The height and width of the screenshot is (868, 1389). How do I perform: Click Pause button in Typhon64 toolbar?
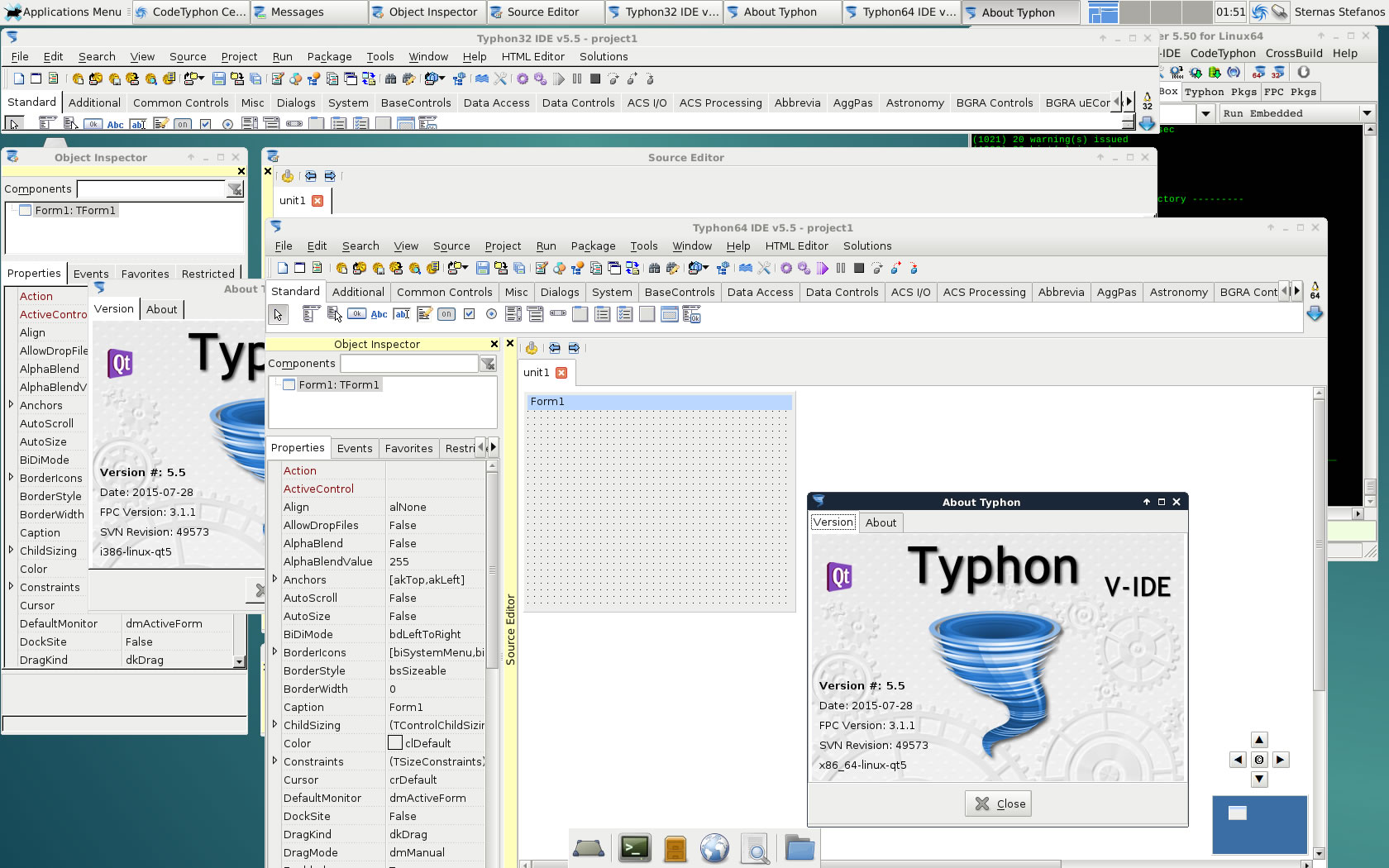[841, 268]
